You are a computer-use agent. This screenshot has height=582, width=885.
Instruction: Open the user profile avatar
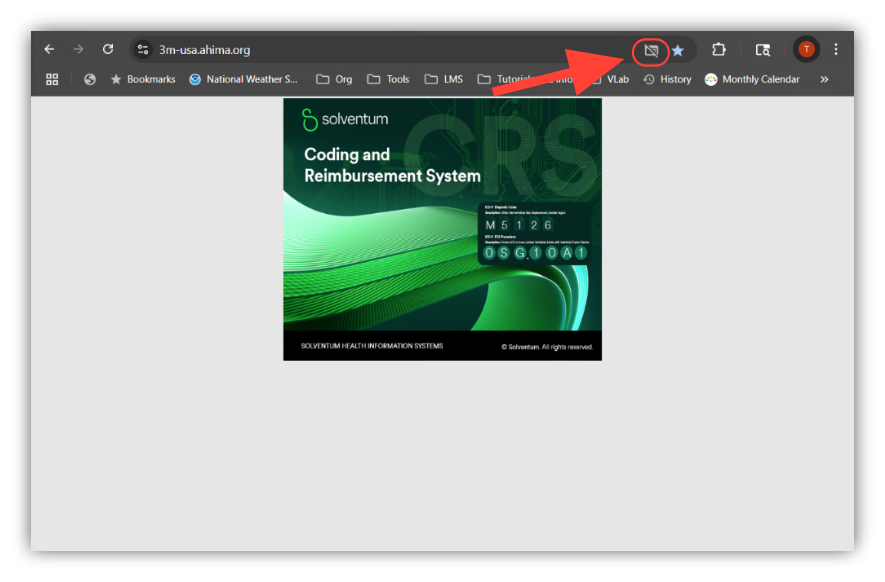coord(806,49)
